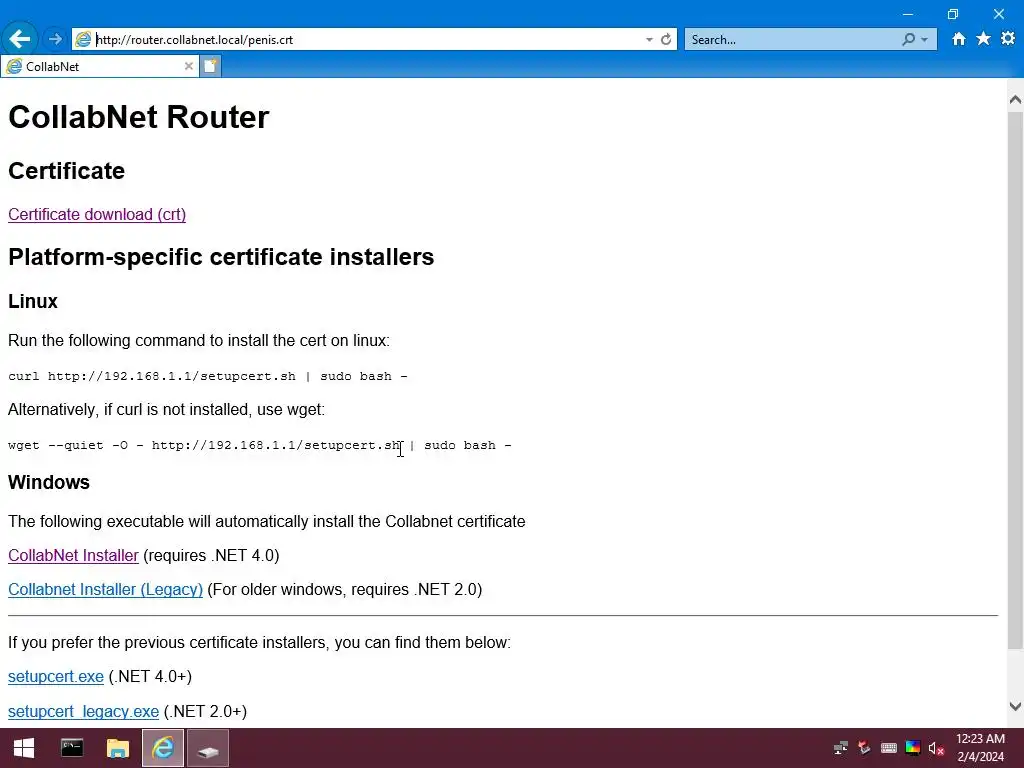Click the wget --quiet command text
Viewport: 1024px width, 768px height.
pos(260,445)
